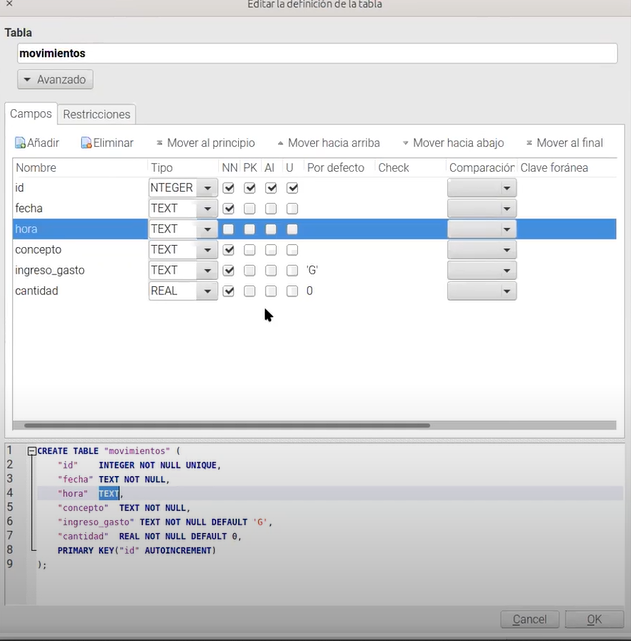Click Mover al principio
This screenshot has height=641, width=631.
point(206,143)
